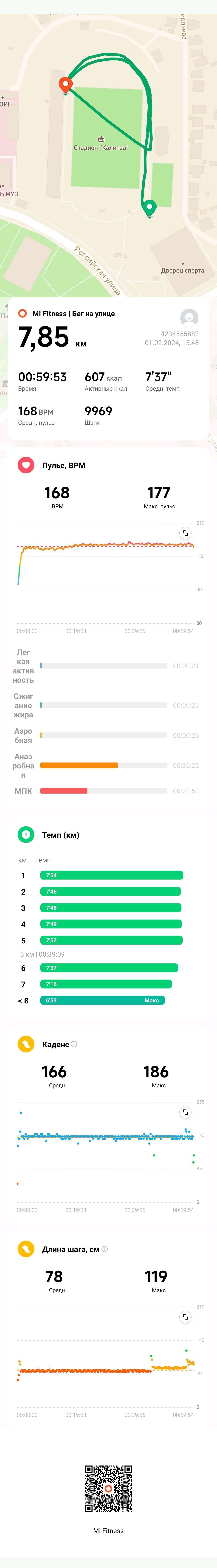Tap the Дворец спорта map label
The height and width of the screenshot is (1568, 217).
[182, 270]
